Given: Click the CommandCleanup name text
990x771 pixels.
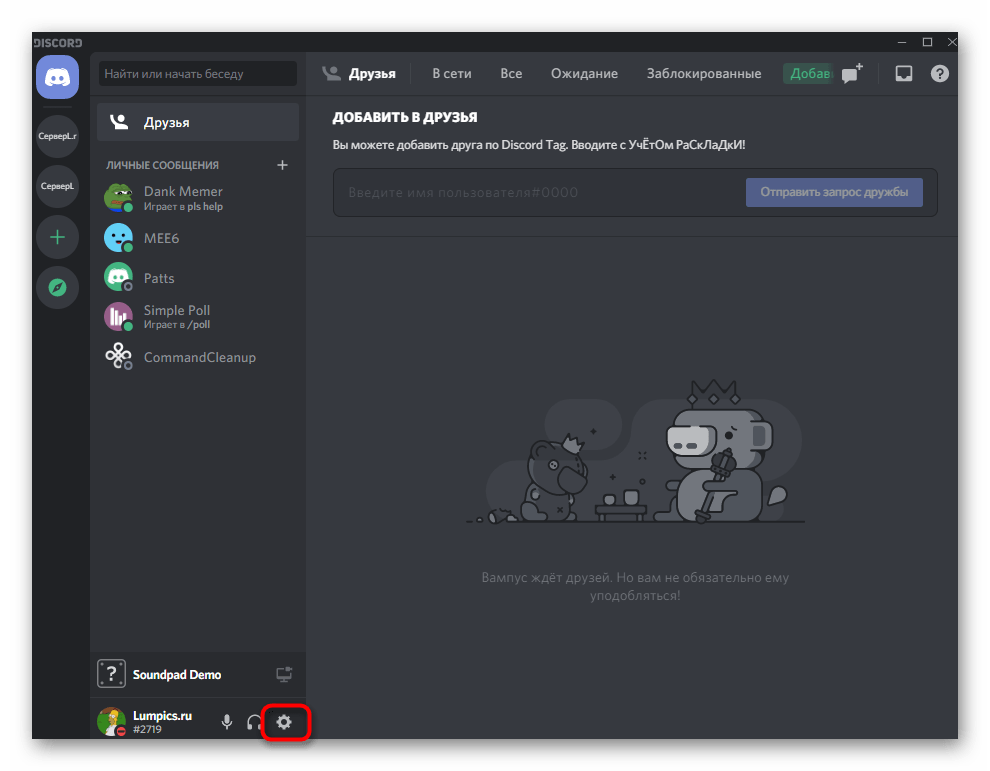Looking at the screenshot, I should coord(200,357).
